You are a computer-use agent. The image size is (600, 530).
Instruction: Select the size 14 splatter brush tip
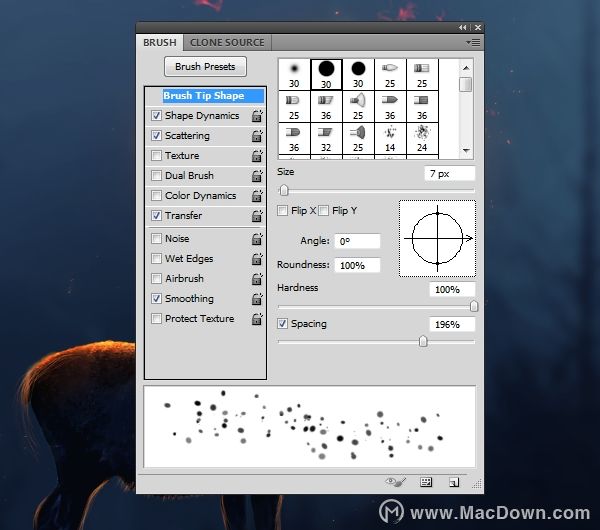[x=390, y=139]
